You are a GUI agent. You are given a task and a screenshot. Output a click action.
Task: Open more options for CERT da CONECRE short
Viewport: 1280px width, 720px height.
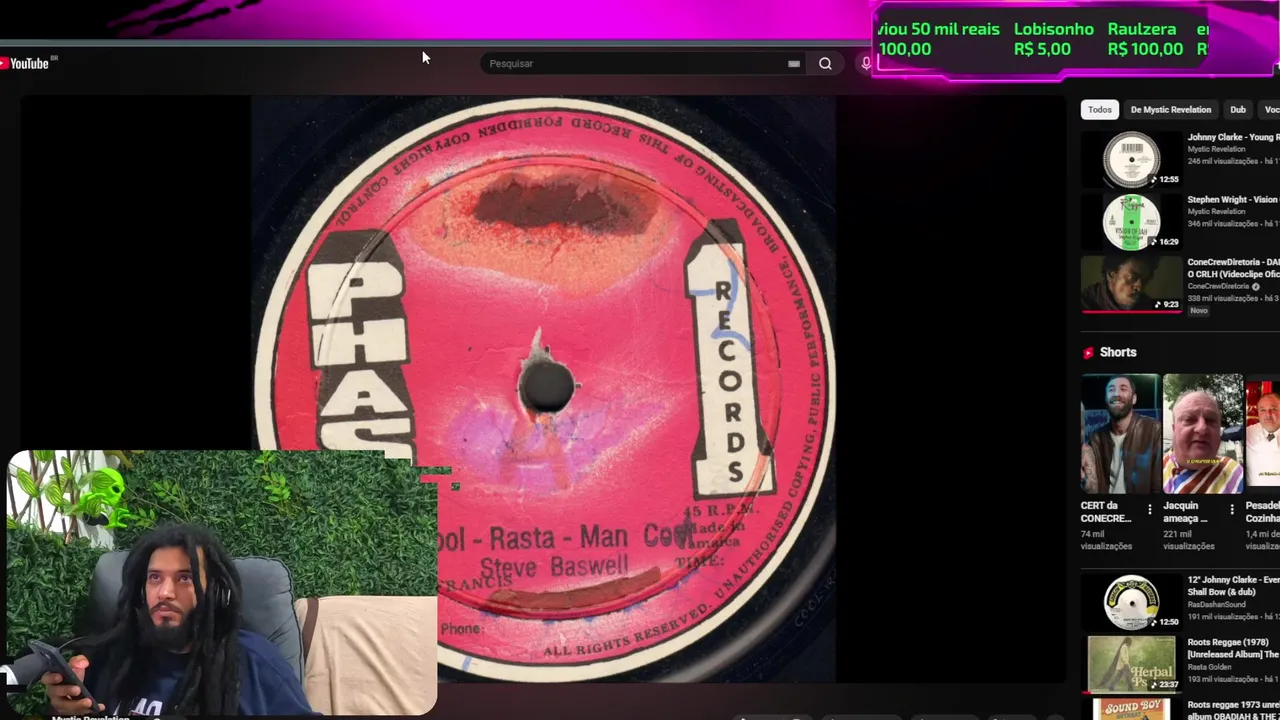tap(1150, 510)
